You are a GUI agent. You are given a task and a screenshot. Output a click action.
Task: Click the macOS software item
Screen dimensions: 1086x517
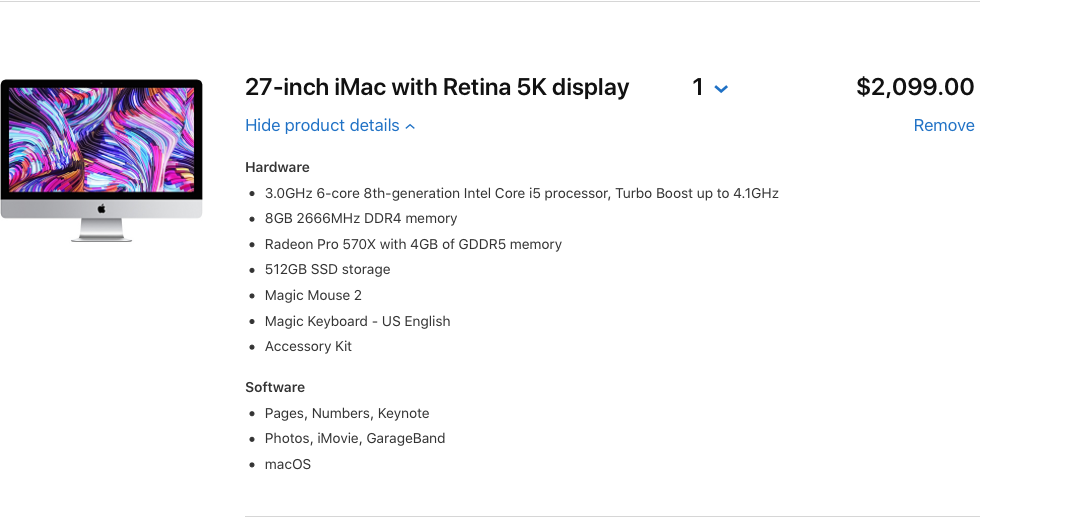(288, 464)
